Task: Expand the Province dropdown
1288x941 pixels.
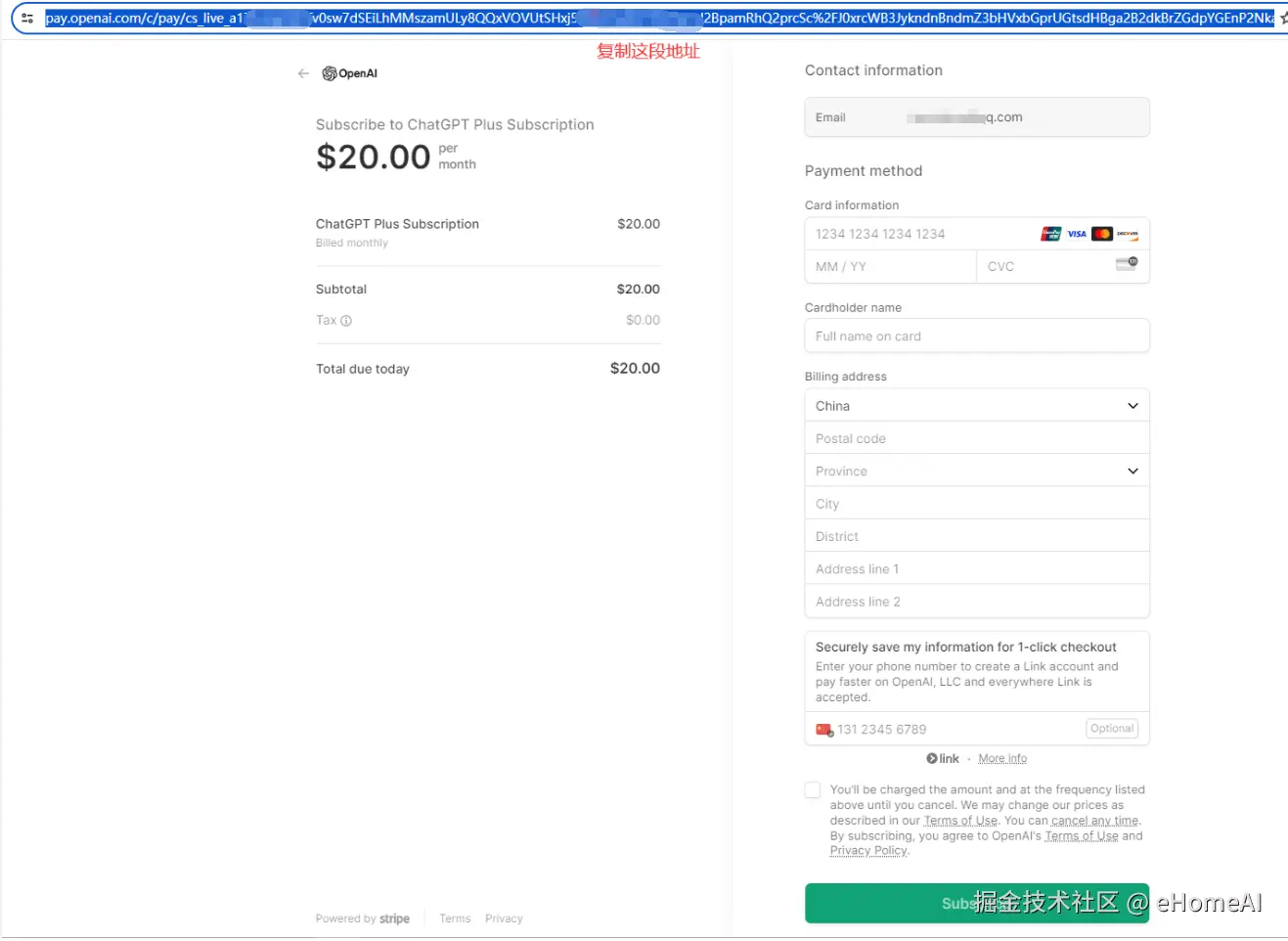Action: pyautogui.click(x=977, y=471)
